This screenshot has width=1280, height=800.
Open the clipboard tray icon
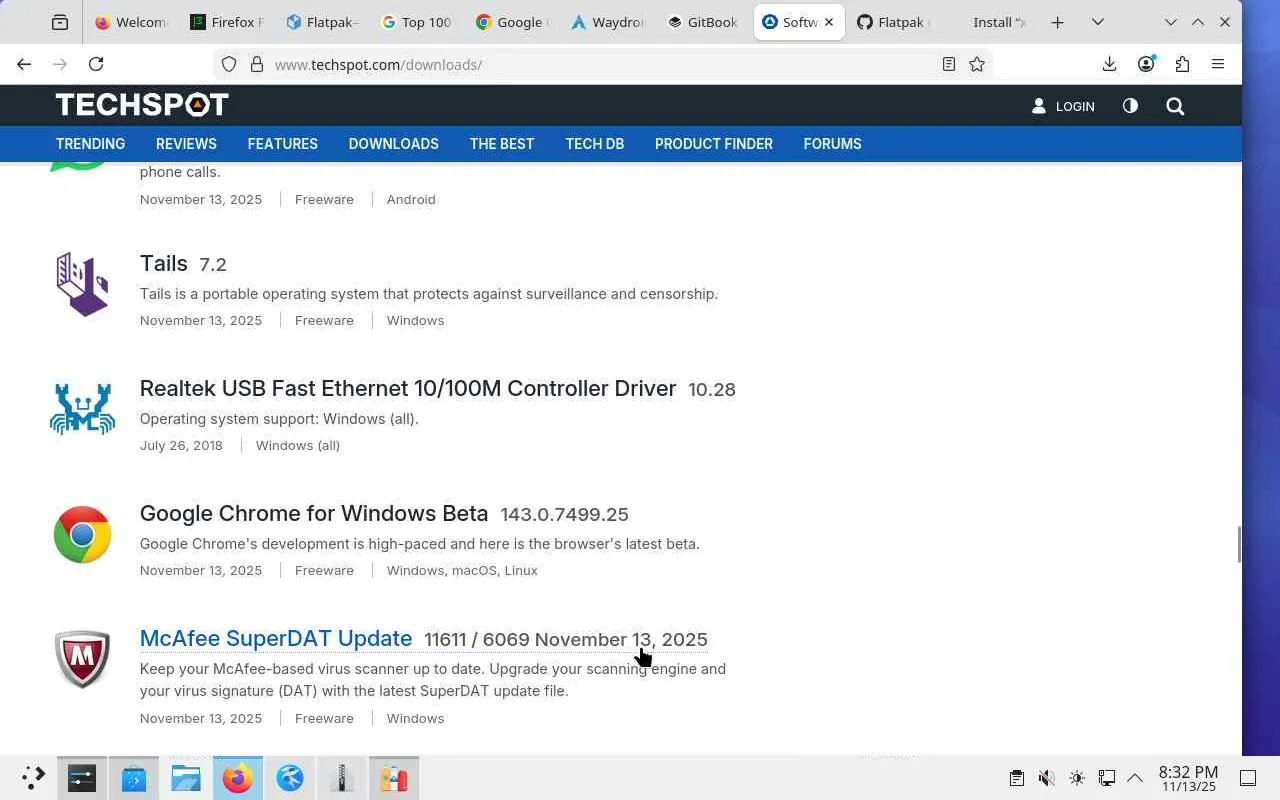pyautogui.click(x=1016, y=778)
